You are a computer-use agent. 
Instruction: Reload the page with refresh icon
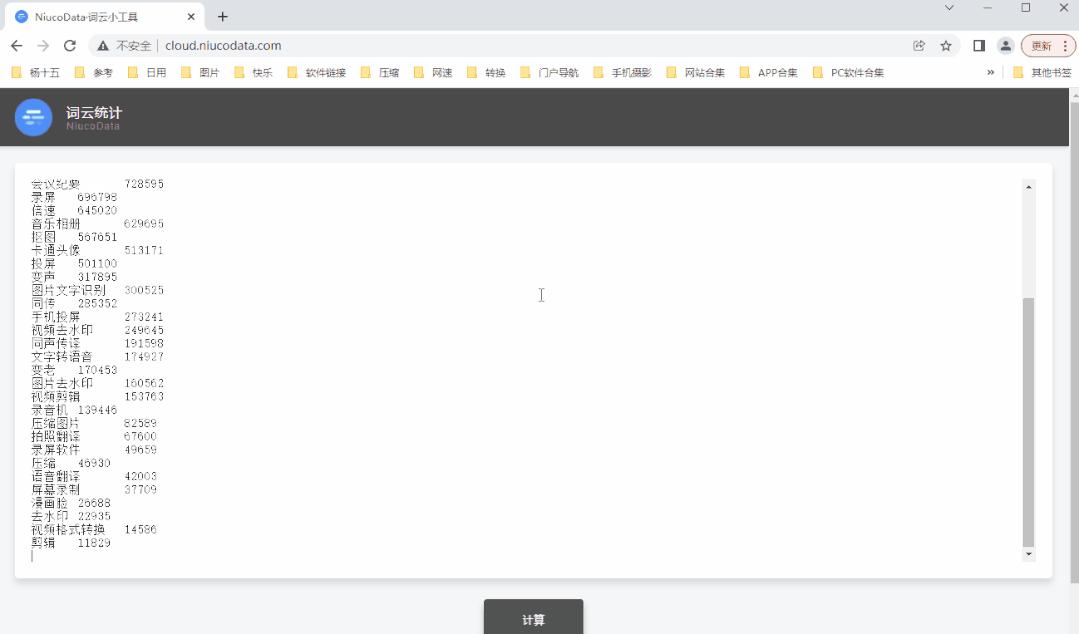70,45
